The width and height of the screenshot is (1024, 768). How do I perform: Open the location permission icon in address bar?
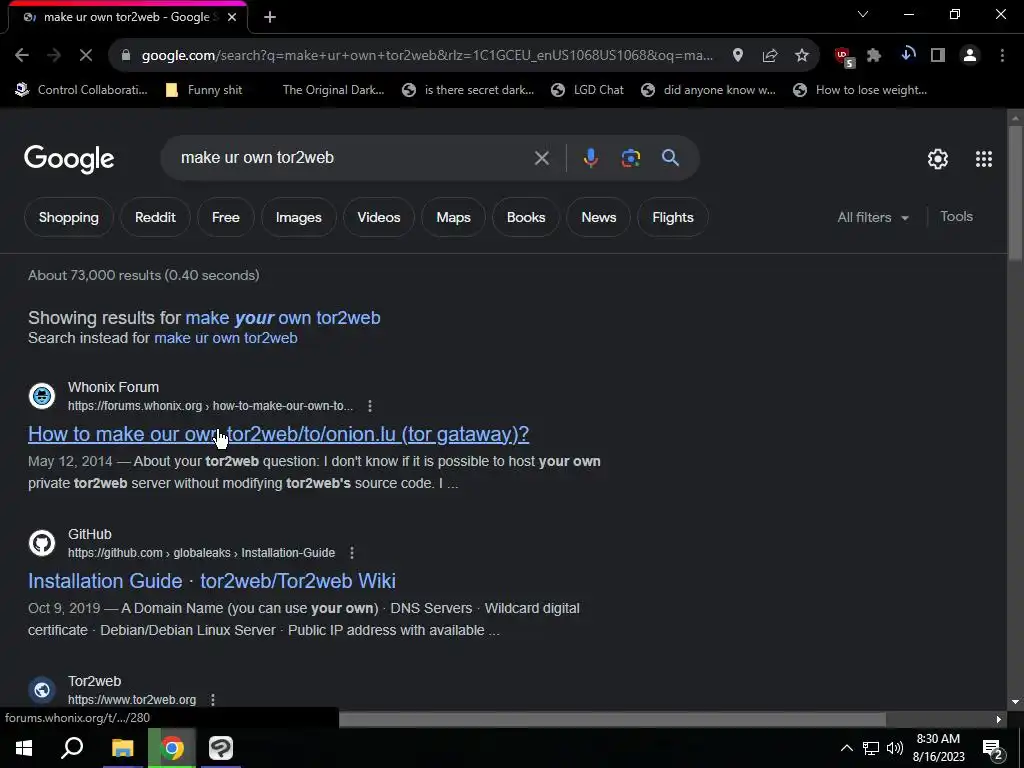click(737, 56)
